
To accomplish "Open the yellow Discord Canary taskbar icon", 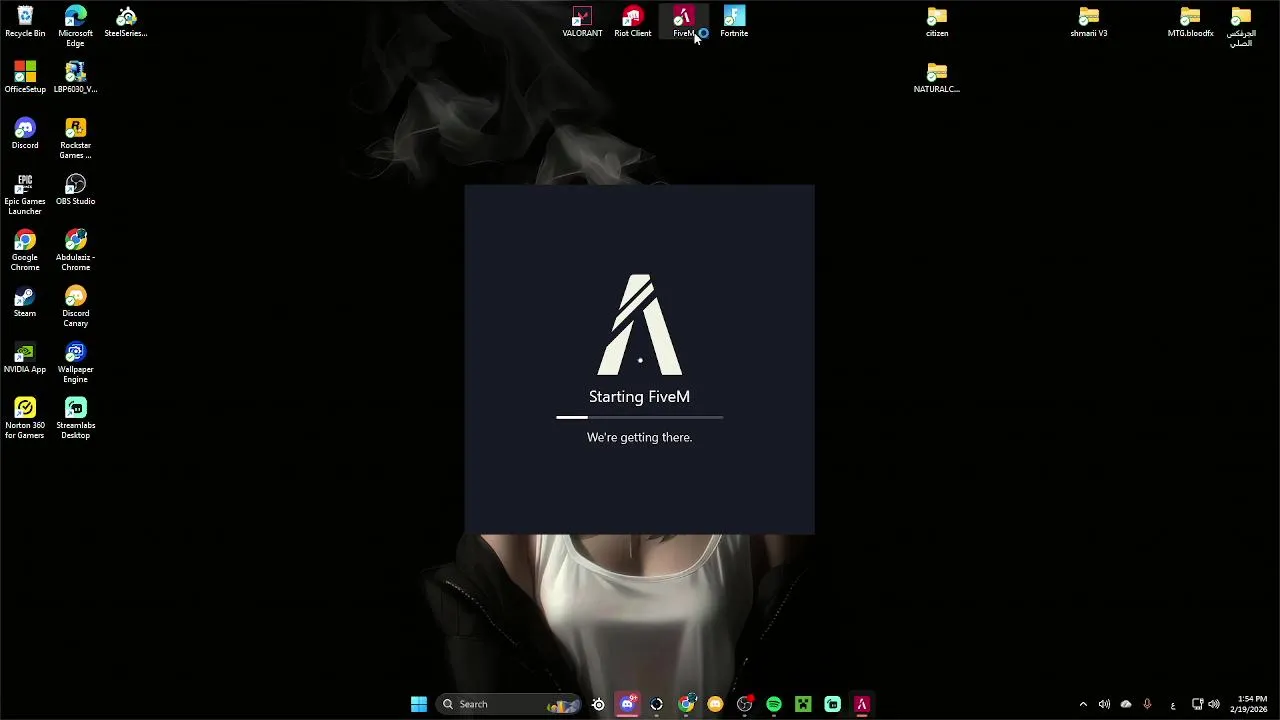I will (715, 704).
